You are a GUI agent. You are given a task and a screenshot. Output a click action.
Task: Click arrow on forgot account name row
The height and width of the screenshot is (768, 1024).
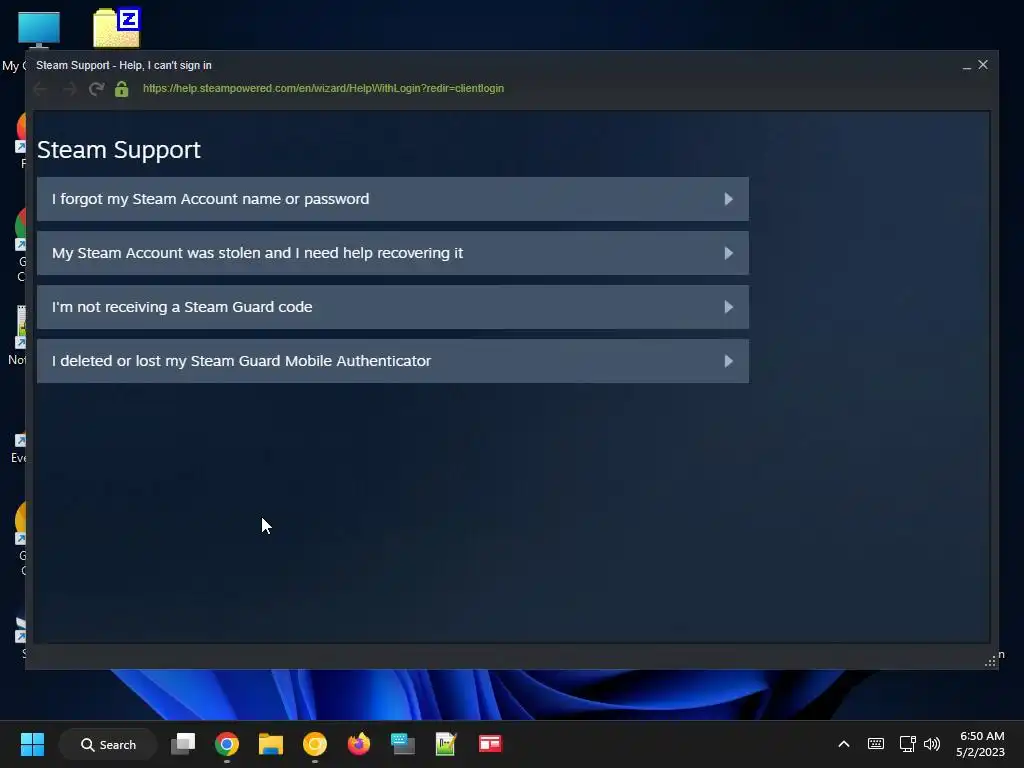pyautogui.click(x=729, y=199)
